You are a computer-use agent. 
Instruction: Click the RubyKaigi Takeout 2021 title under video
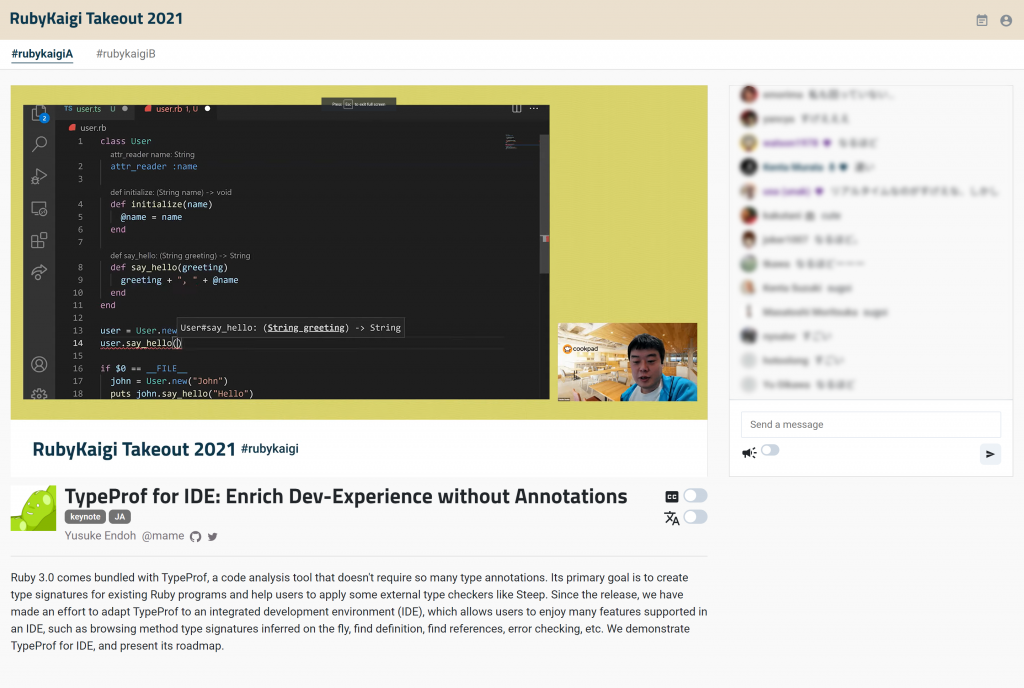[134, 449]
